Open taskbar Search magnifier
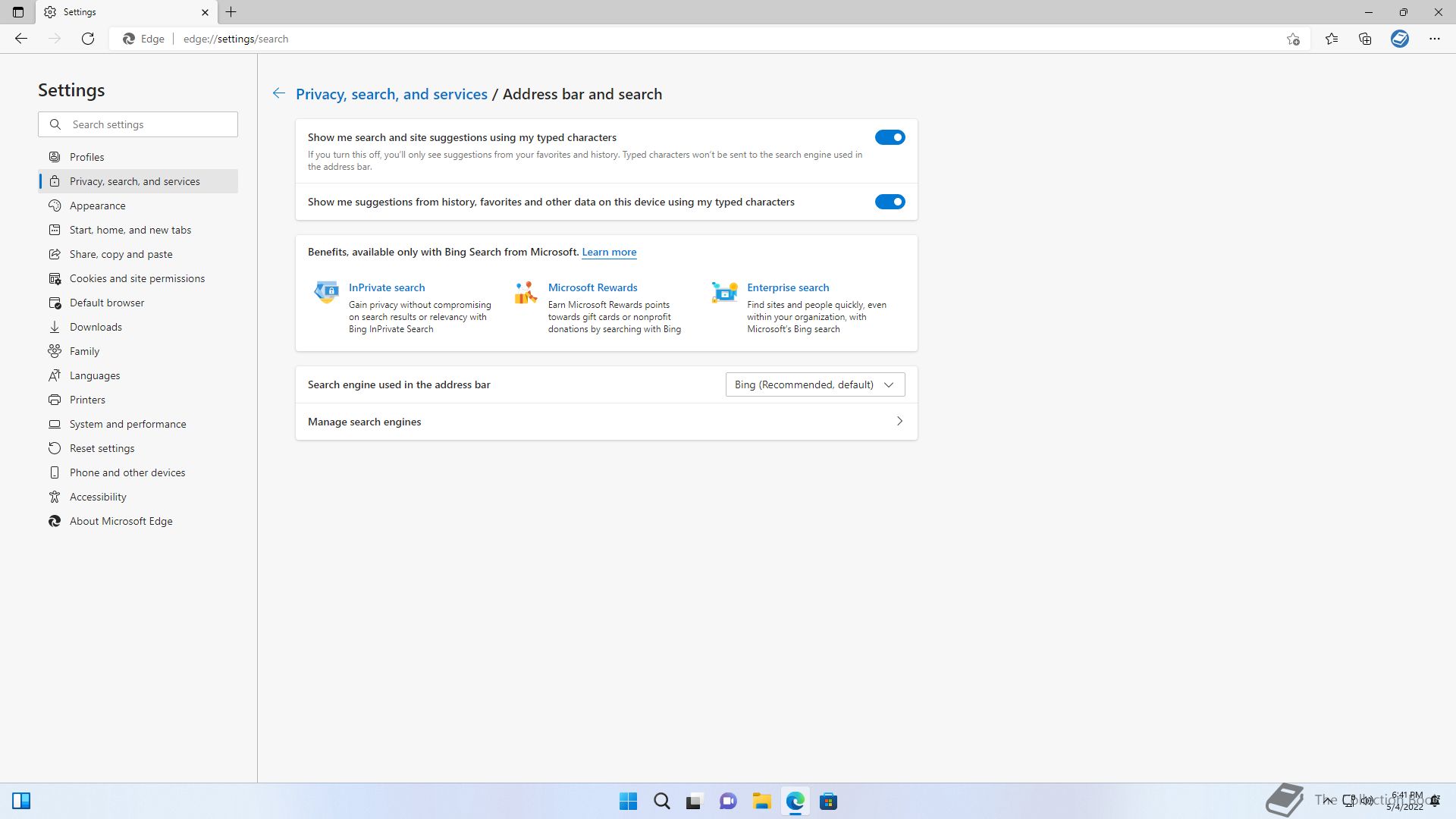Screen dimensions: 1456x819 click(x=662, y=802)
